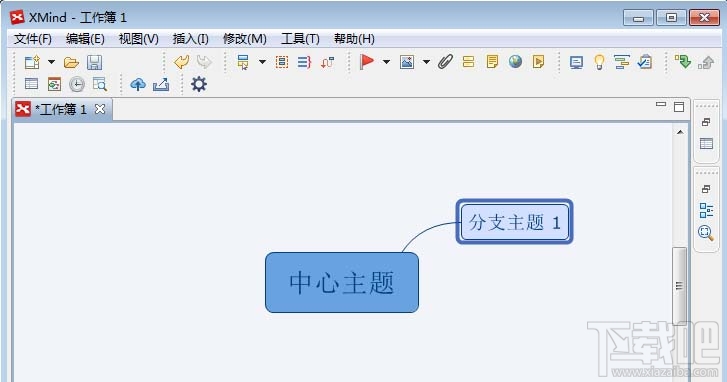Click the template window icon
Viewport: 727px width, 382px height.
(54, 84)
